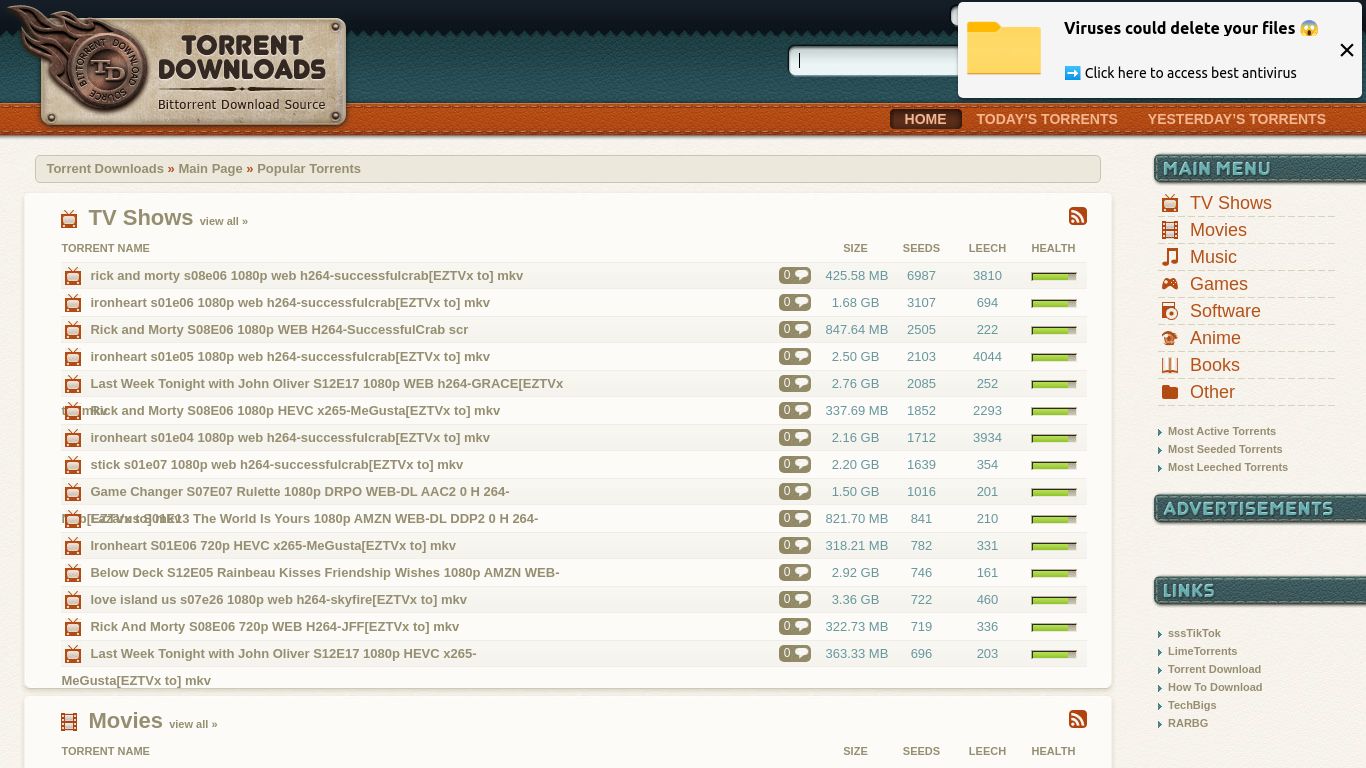Open Rick And Morty S08E06 720p WEB H264-JFF torrent
Viewport: 1366px width, 768px height.
pos(275,627)
